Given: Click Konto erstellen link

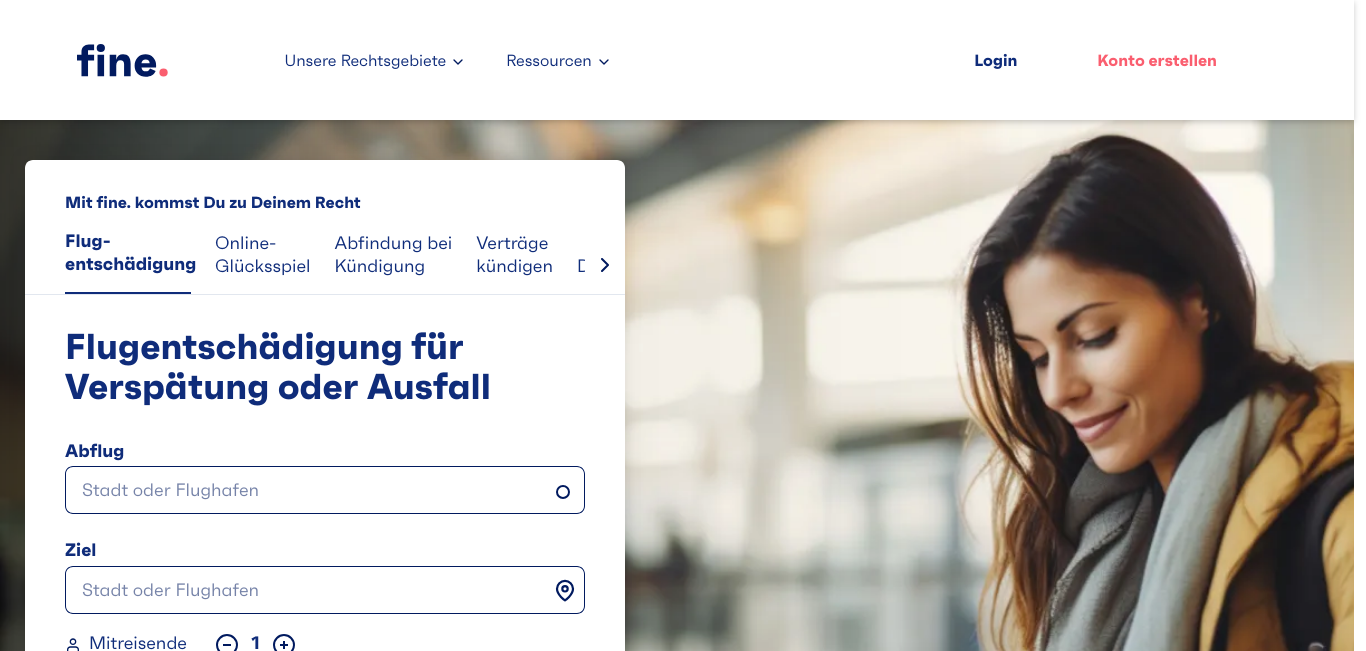Looking at the screenshot, I should point(1157,61).
